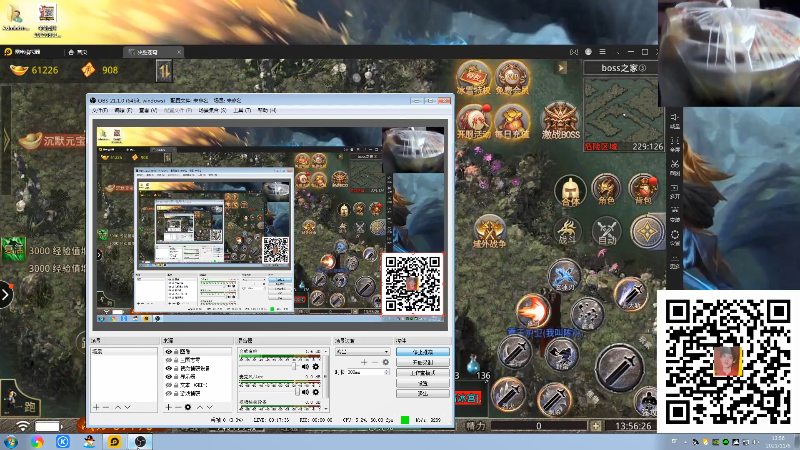
Task: Toggle visibility of first source in OBS
Action: (x=168, y=352)
